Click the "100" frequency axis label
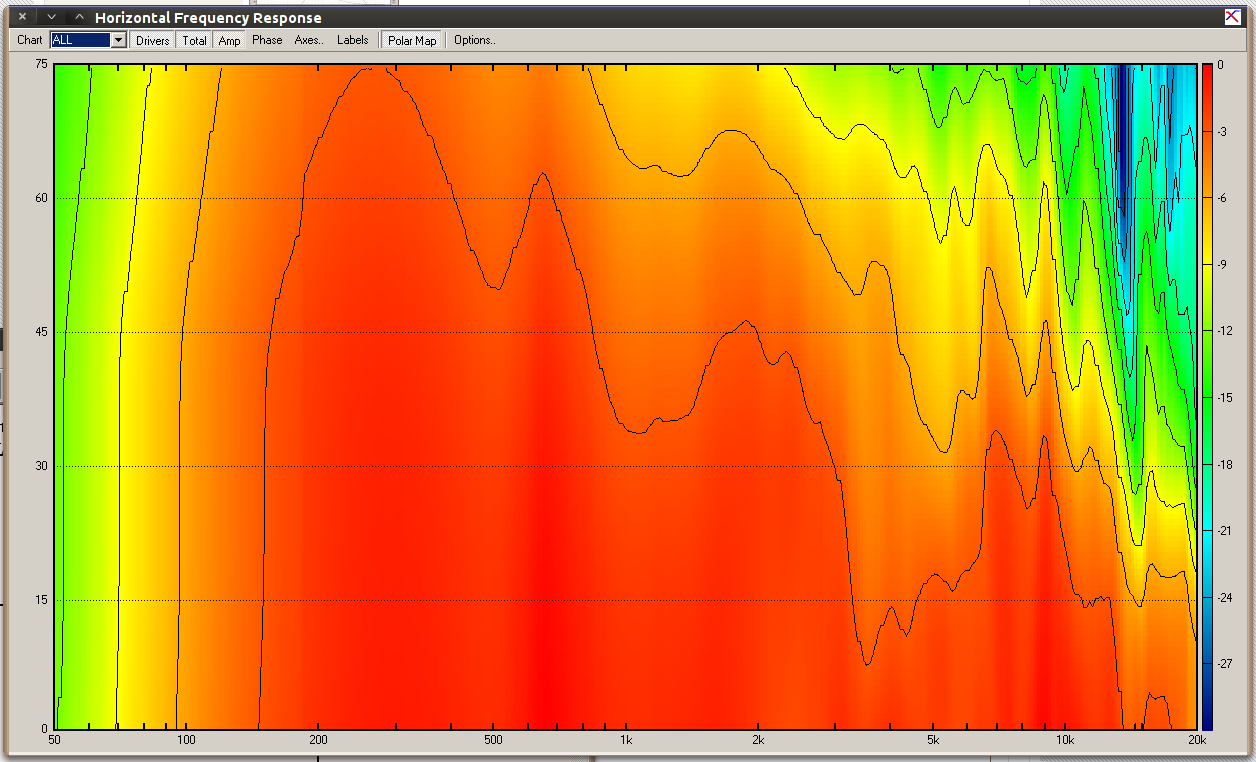 (x=185, y=741)
